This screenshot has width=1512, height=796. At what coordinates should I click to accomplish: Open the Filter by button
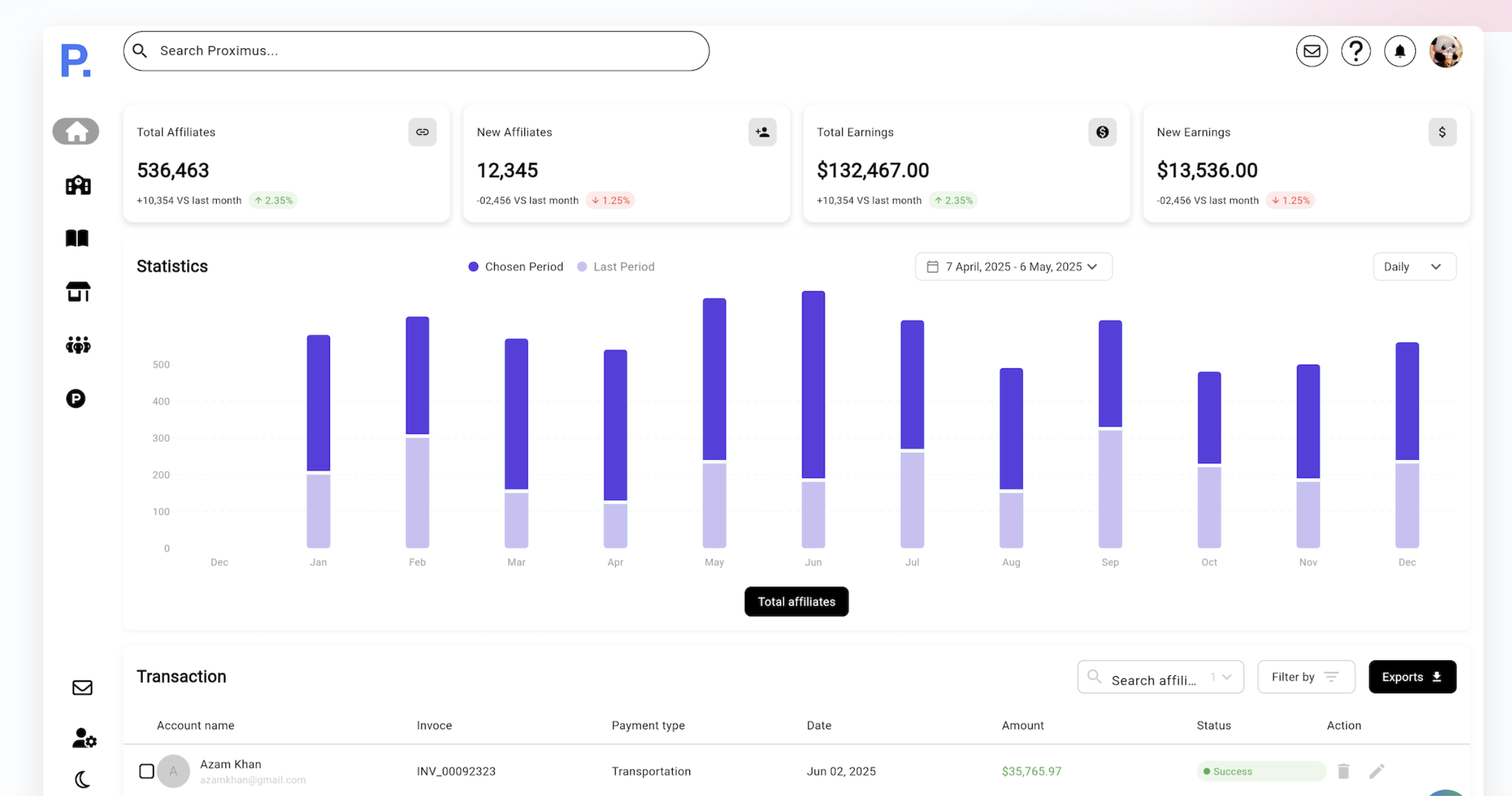tap(1306, 677)
